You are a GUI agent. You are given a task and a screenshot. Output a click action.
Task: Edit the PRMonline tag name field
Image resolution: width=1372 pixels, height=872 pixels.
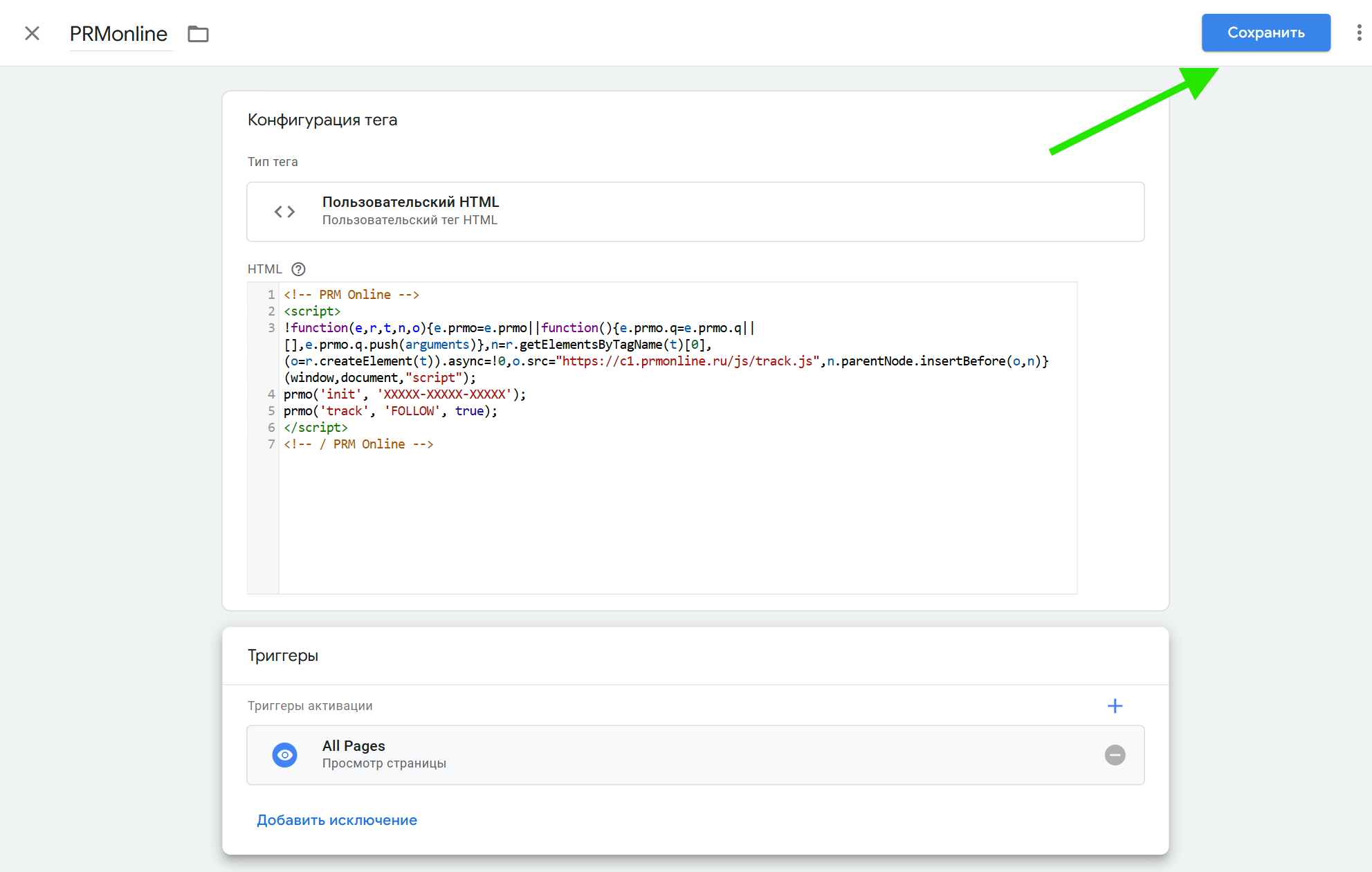click(x=118, y=34)
